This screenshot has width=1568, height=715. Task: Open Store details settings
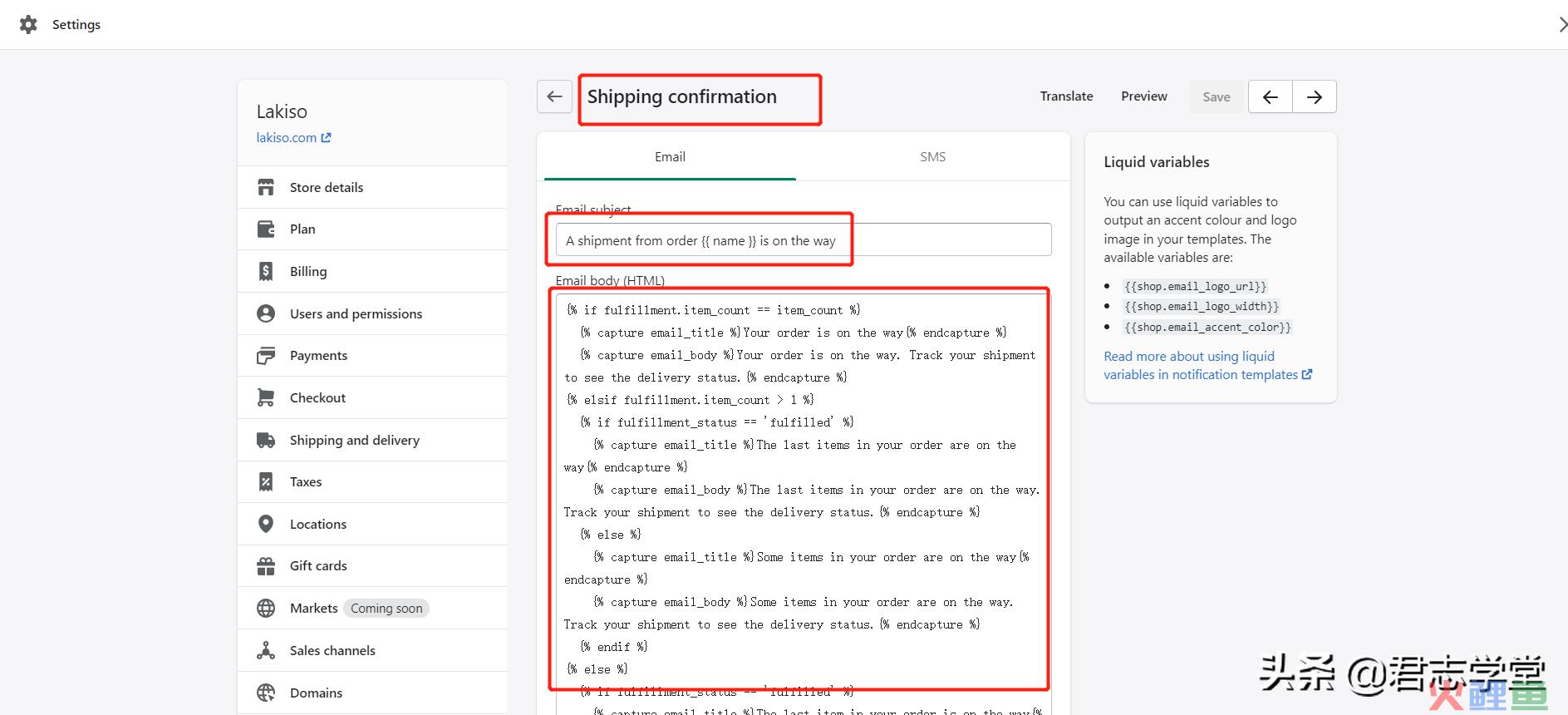pyautogui.click(x=372, y=187)
